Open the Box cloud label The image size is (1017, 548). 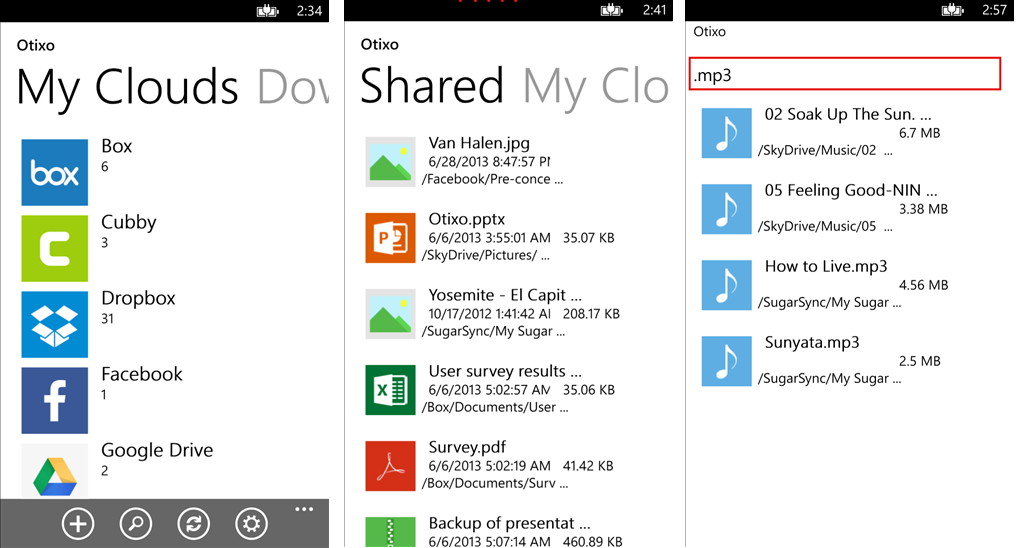coord(117,146)
